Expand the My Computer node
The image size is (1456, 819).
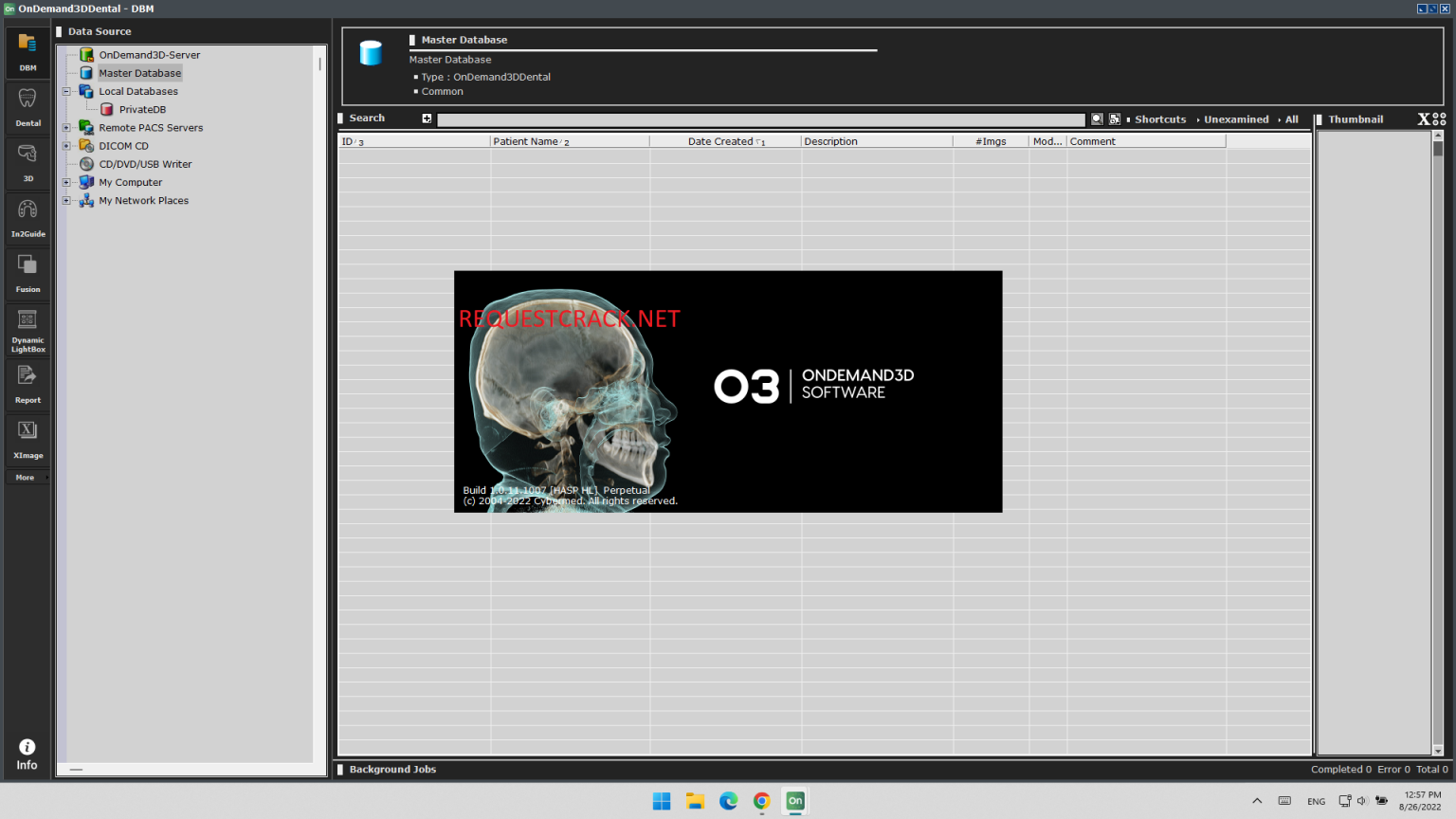pyautogui.click(x=65, y=182)
